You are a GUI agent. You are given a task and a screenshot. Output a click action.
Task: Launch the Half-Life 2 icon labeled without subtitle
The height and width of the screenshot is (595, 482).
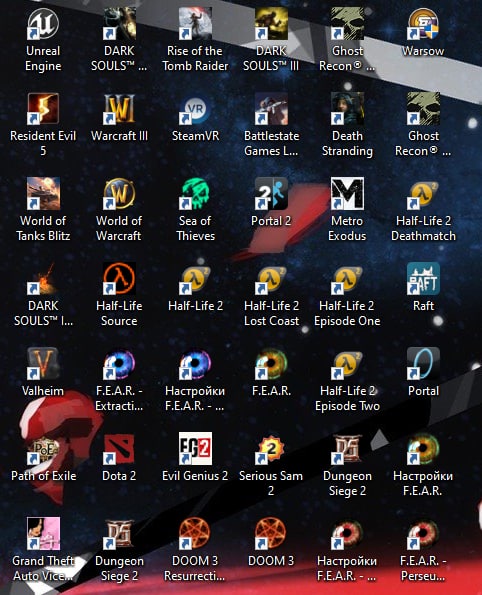coord(195,279)
